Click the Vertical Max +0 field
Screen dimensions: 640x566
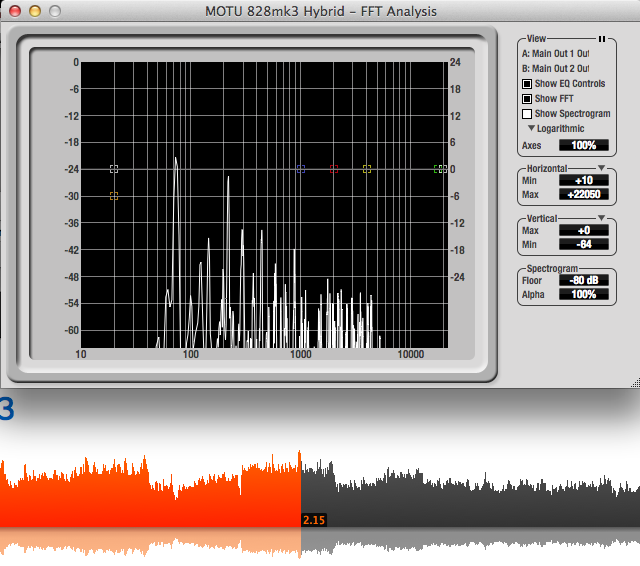[x=584, y=230]
